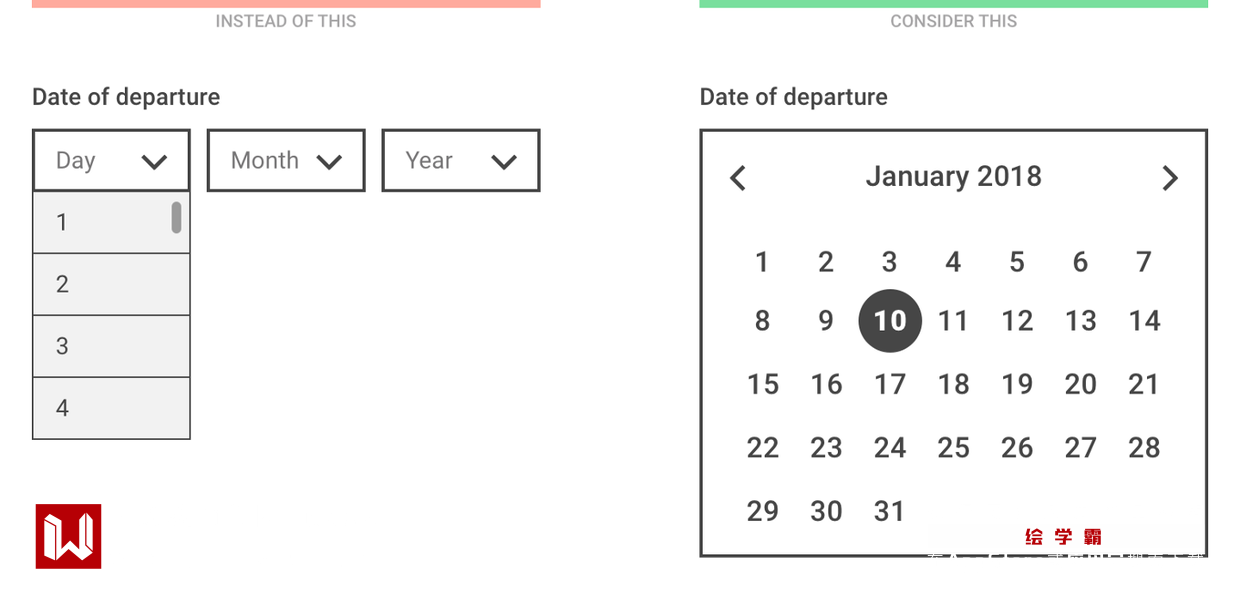The width and height of the screenshot is (1240, 594).
Task: Select the highlighted date 10
Action: tap(890, 321)
